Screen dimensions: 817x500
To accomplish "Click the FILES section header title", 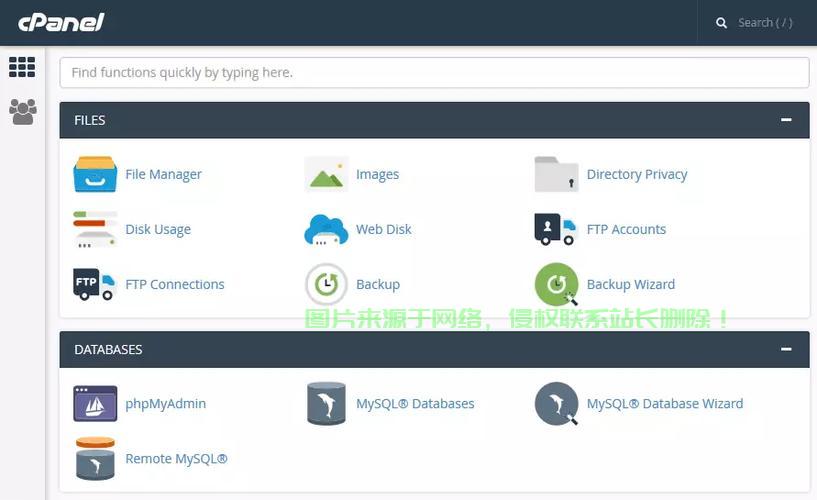I will pos(90,120).
